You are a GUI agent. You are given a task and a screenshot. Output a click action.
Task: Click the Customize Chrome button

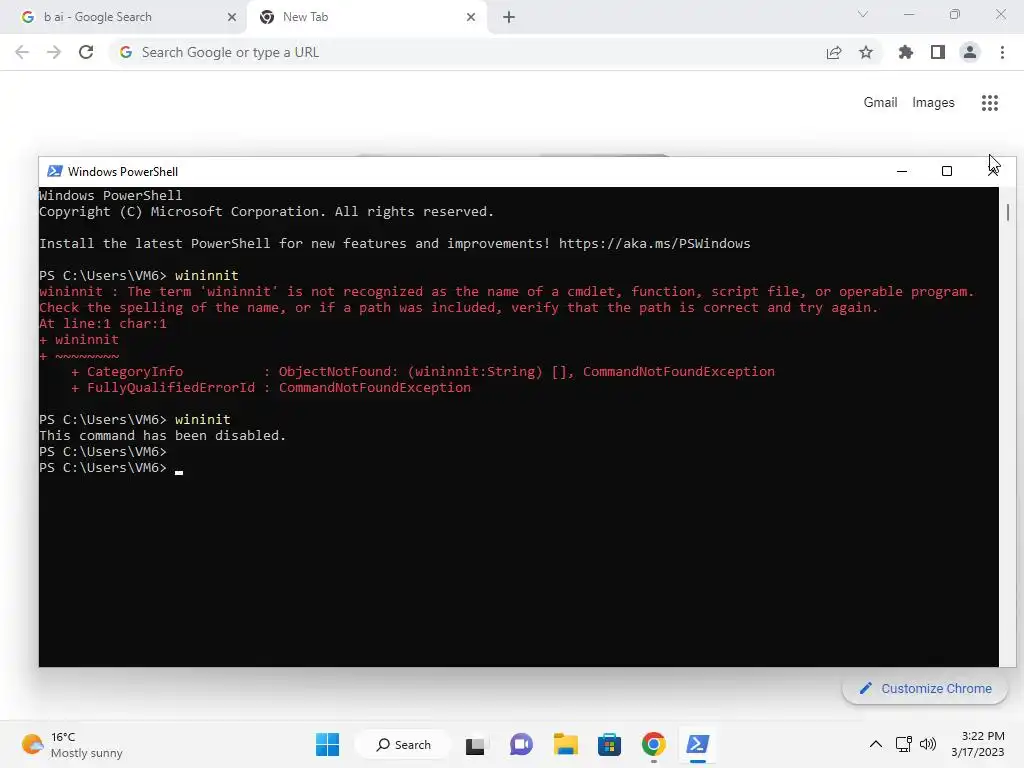pyautogui.click(x=925, y=688)
